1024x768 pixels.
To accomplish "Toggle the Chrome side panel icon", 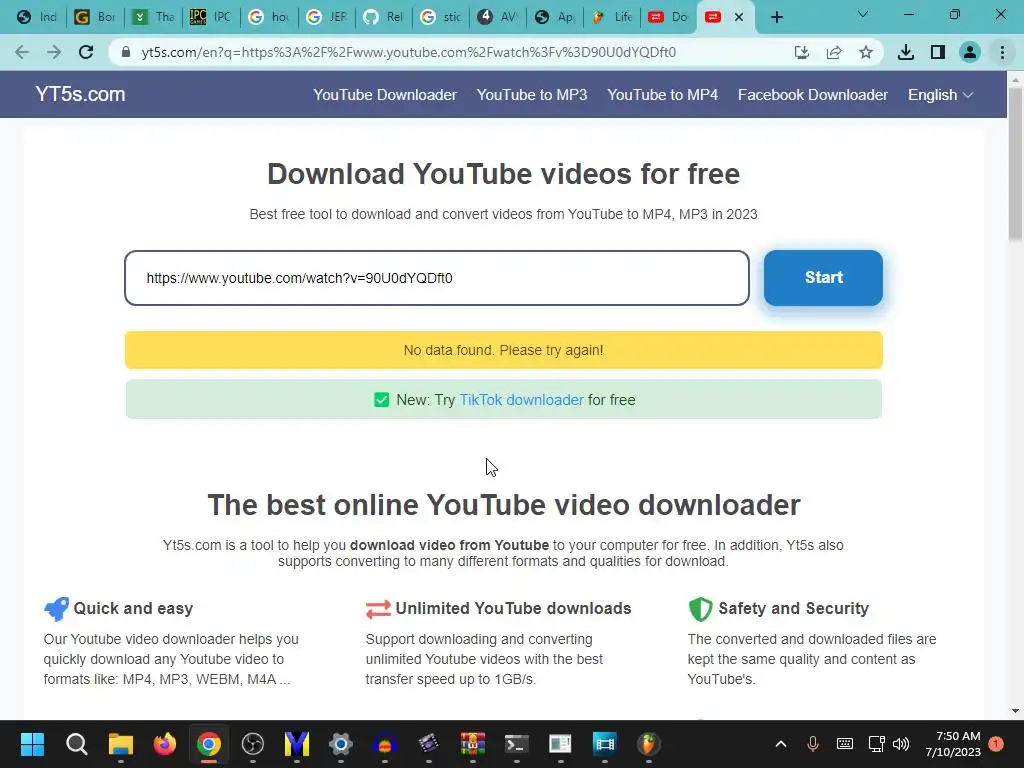I will click(x=938, y=52).
